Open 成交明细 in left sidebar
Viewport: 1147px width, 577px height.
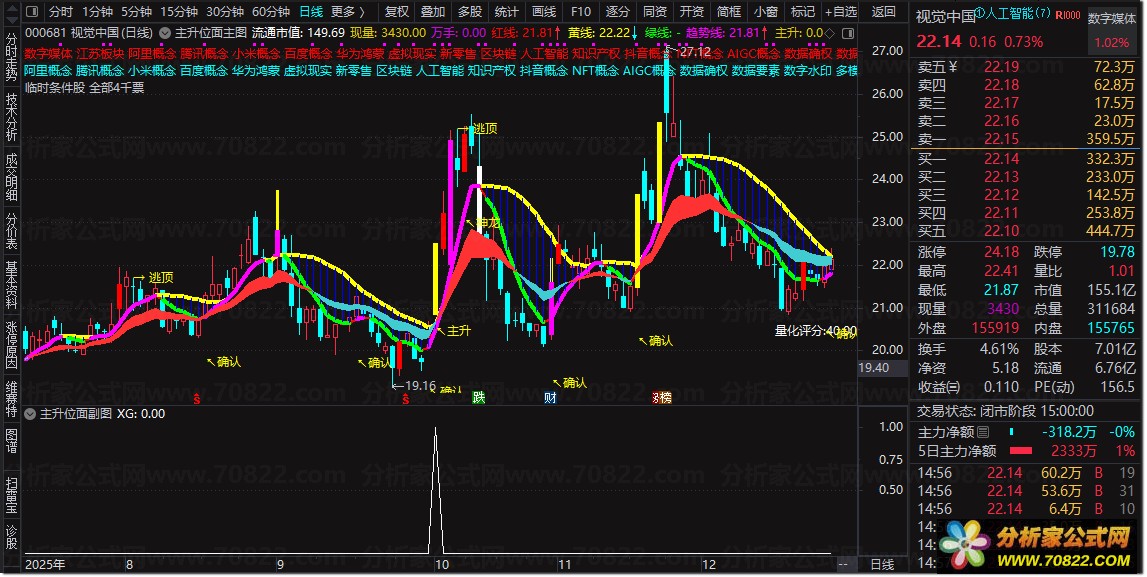coord(12,177)
